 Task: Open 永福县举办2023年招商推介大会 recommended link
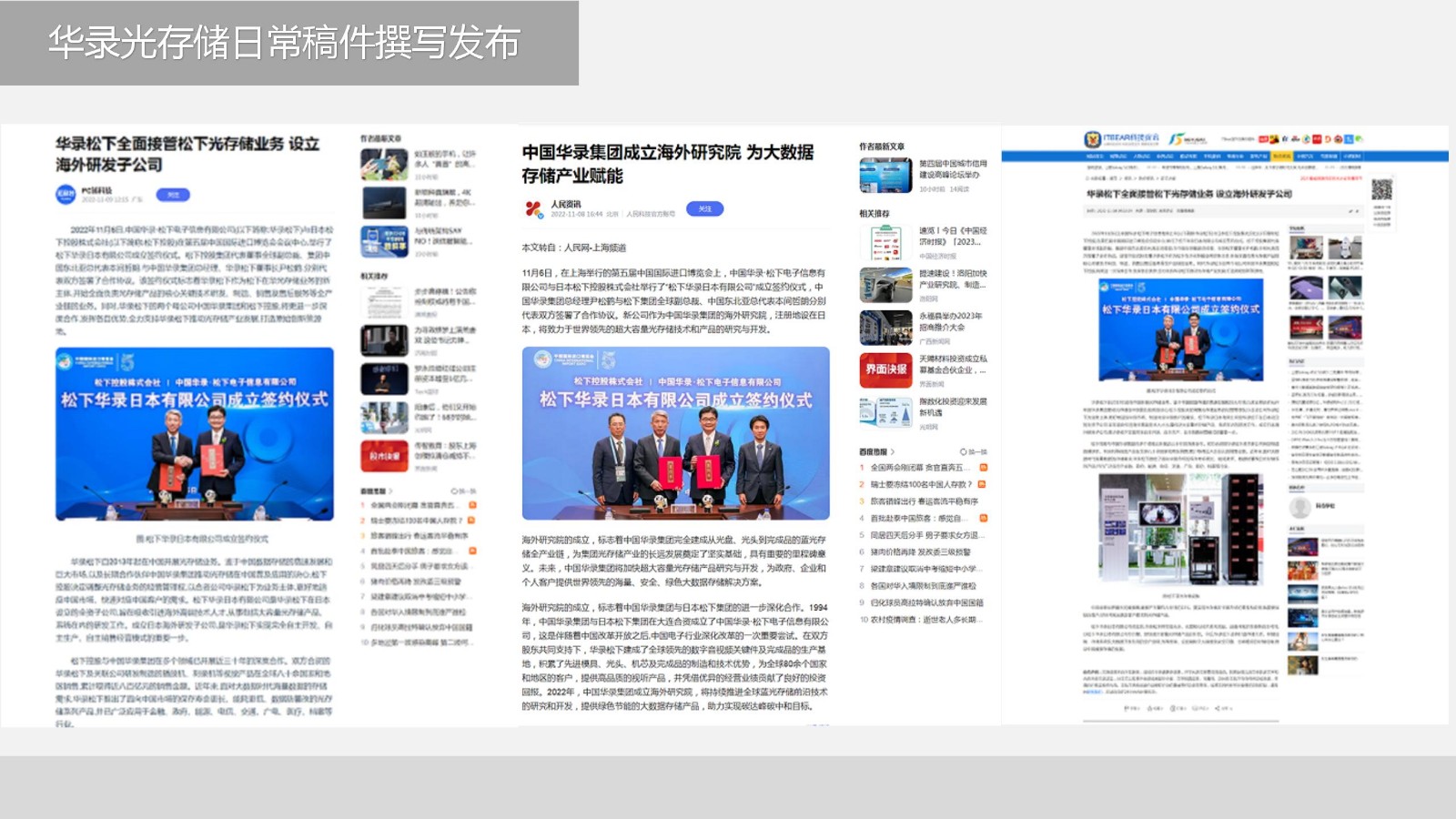click(951, 321)
